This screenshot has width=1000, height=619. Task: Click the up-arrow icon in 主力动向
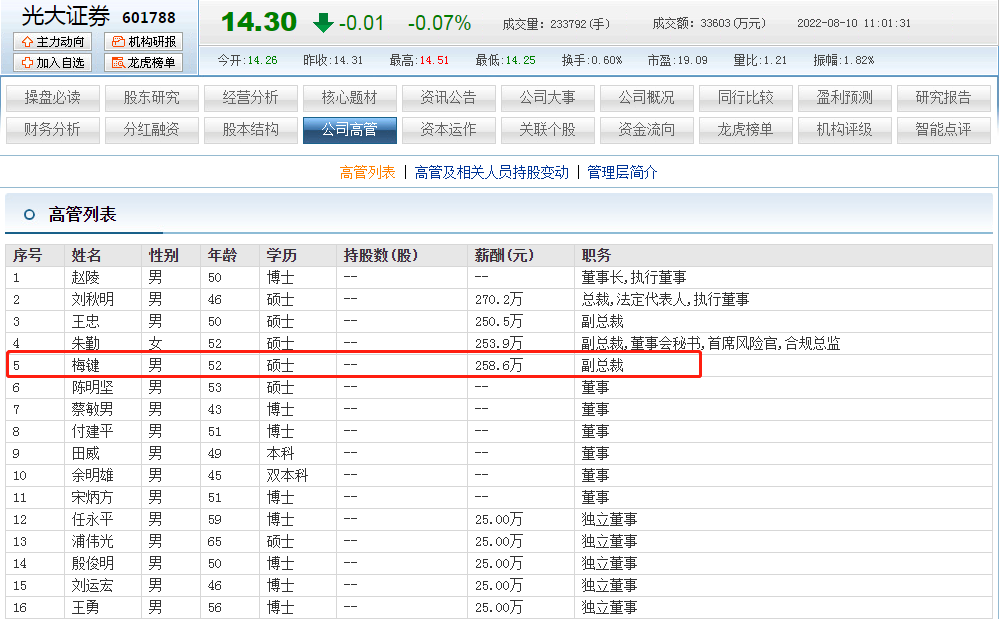27,42
